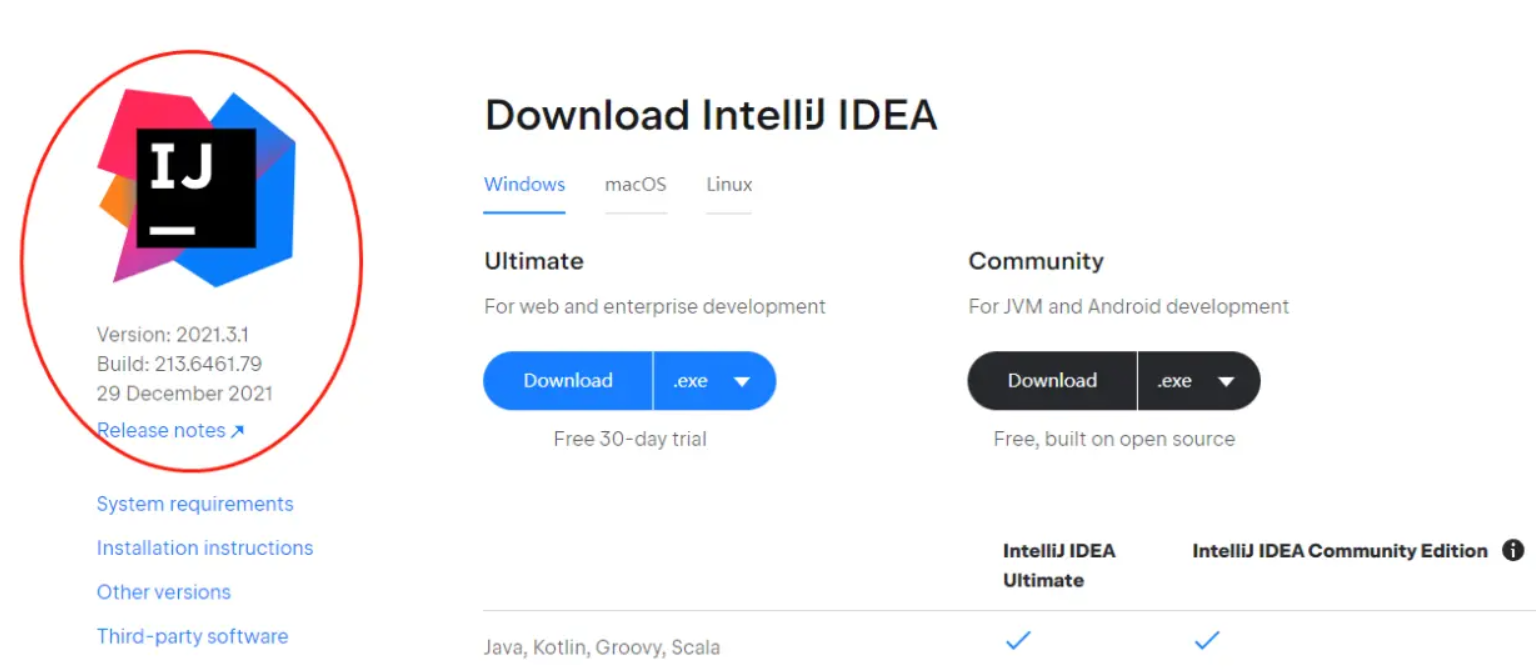1536x670 pixels.
Task: Open the Community .exe format selector
Action: 1198,380
